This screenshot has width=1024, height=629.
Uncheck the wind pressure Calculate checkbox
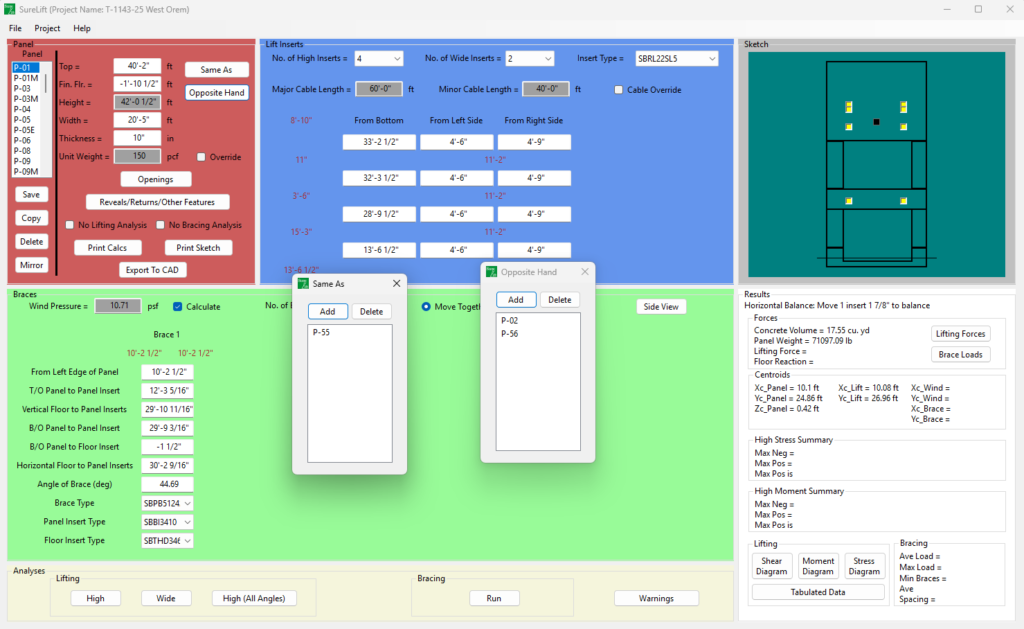[178, 307]
